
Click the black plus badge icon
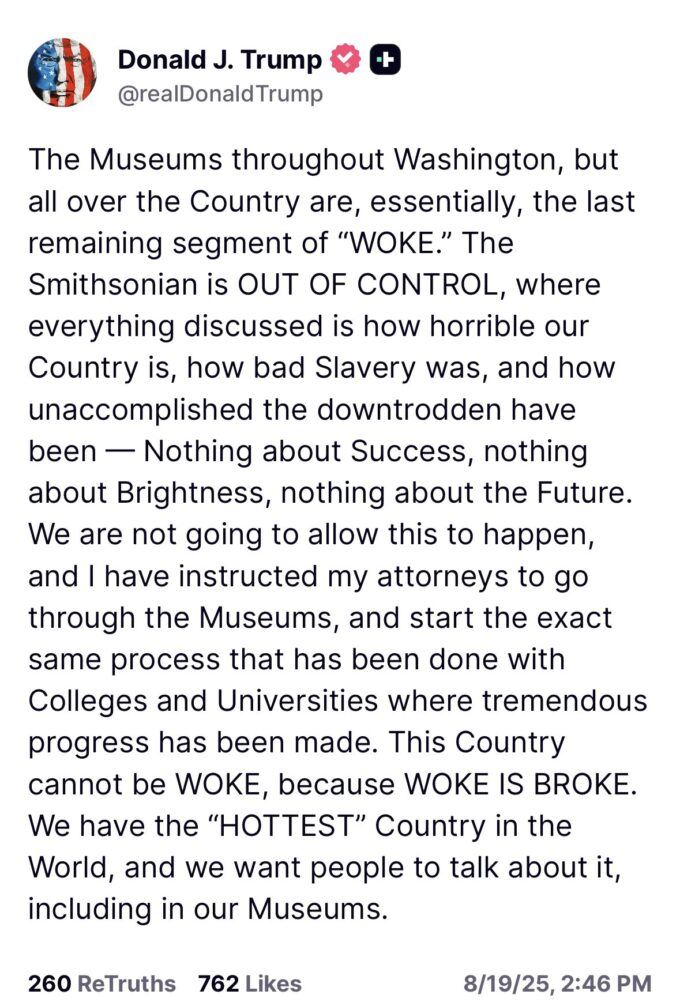click(x=385, y=60)
